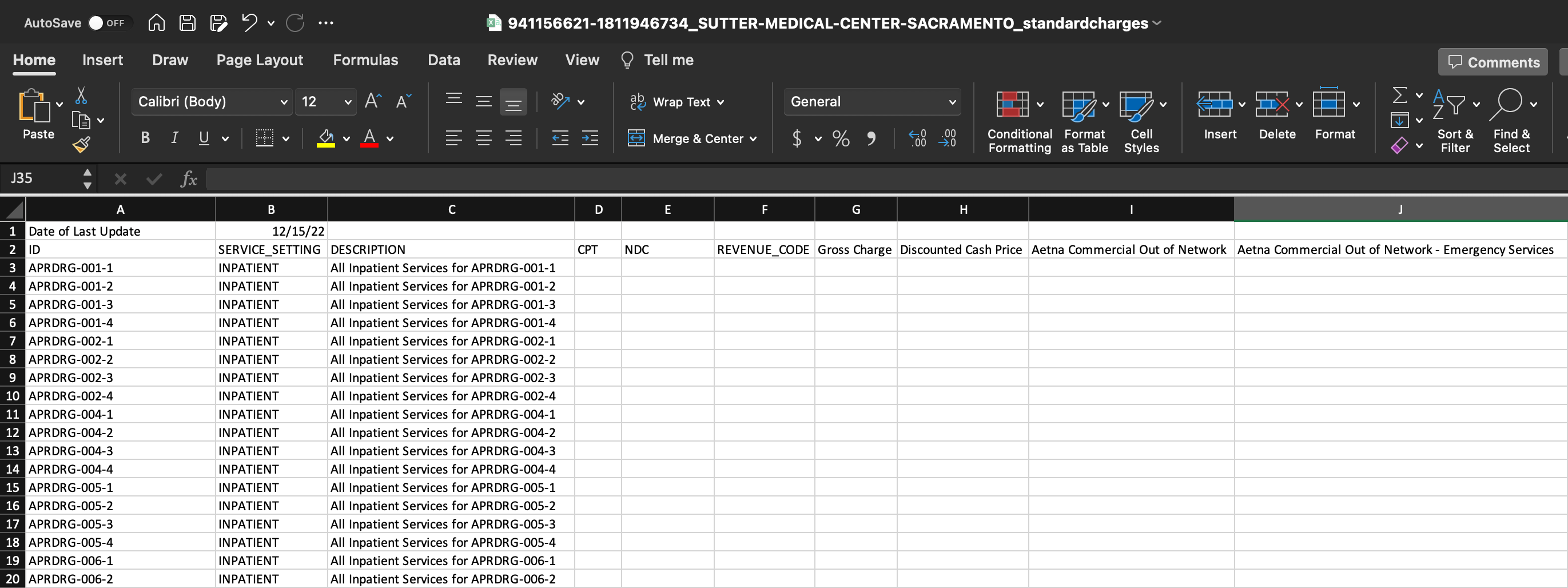Open the Formulas tab

click(365, 59)
